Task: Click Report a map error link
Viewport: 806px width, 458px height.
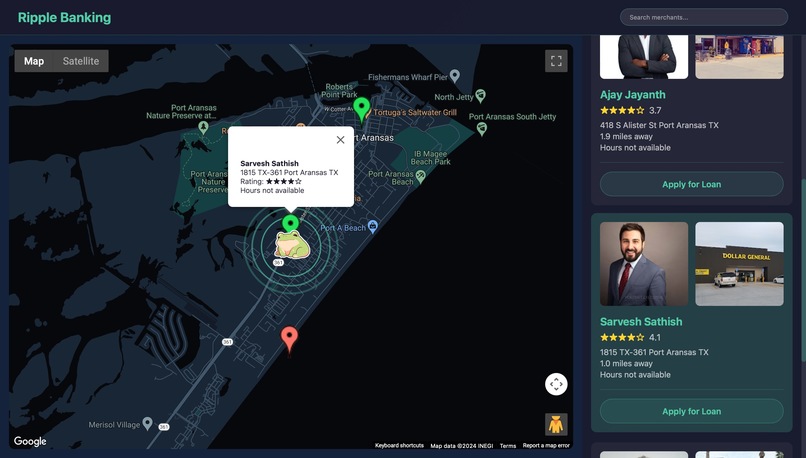Action: coord(546,446)
